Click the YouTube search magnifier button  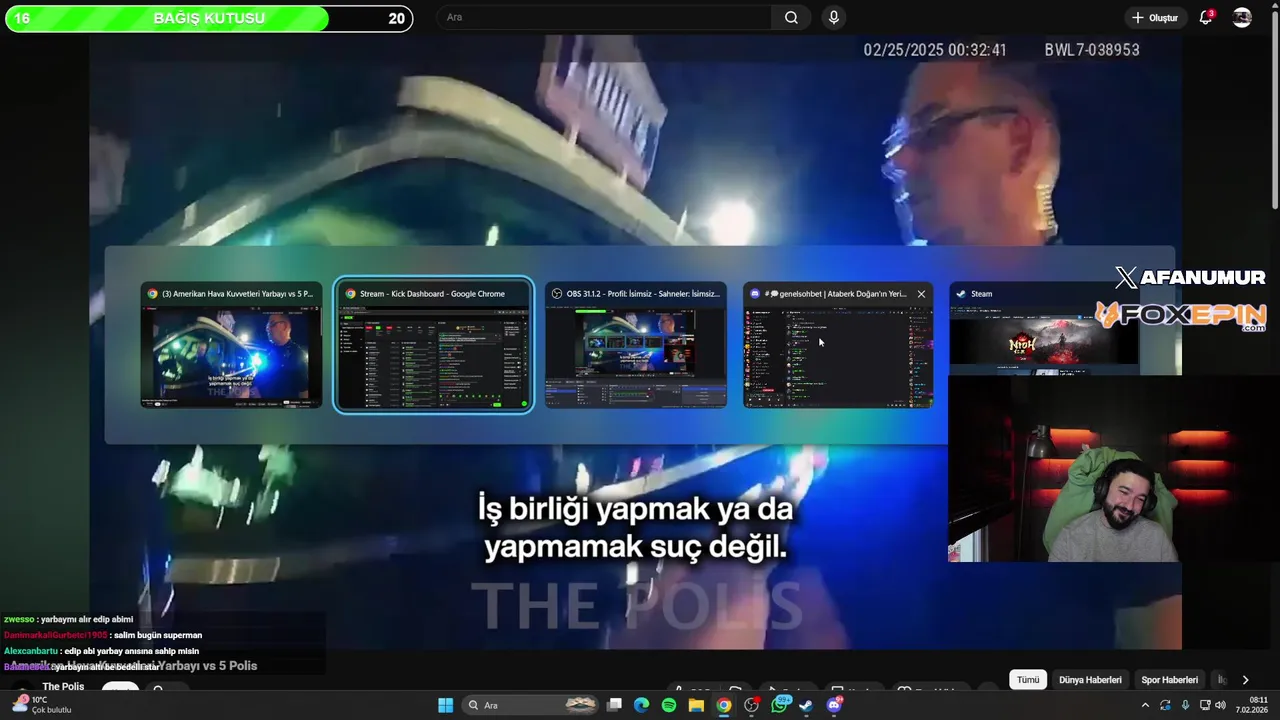[791, 17]
